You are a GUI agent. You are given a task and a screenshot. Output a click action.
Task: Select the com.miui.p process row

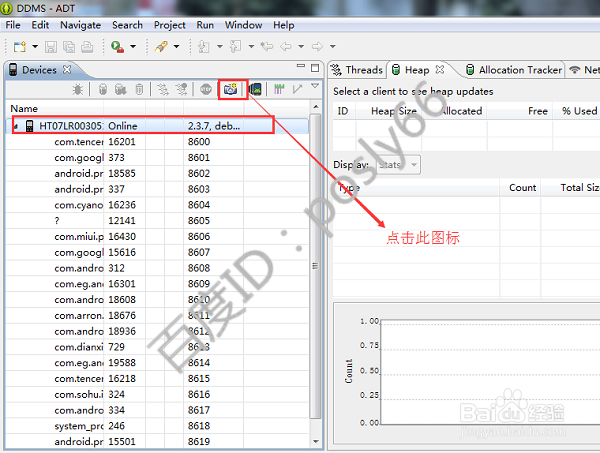tap(157, 236)
